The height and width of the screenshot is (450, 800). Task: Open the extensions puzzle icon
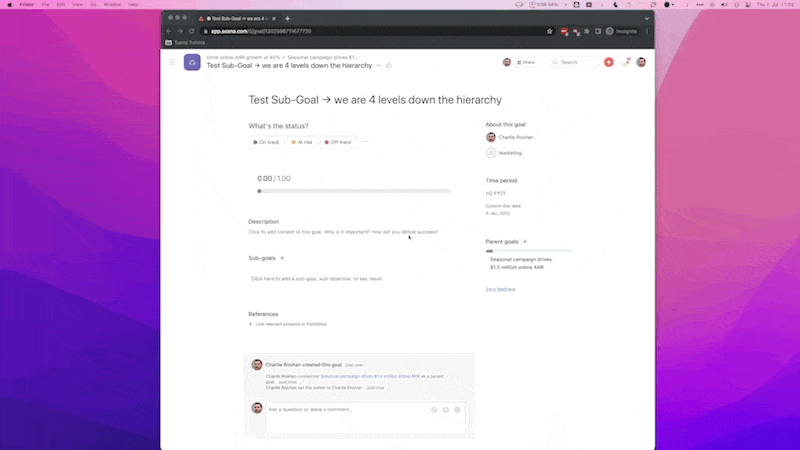[587, 31]
